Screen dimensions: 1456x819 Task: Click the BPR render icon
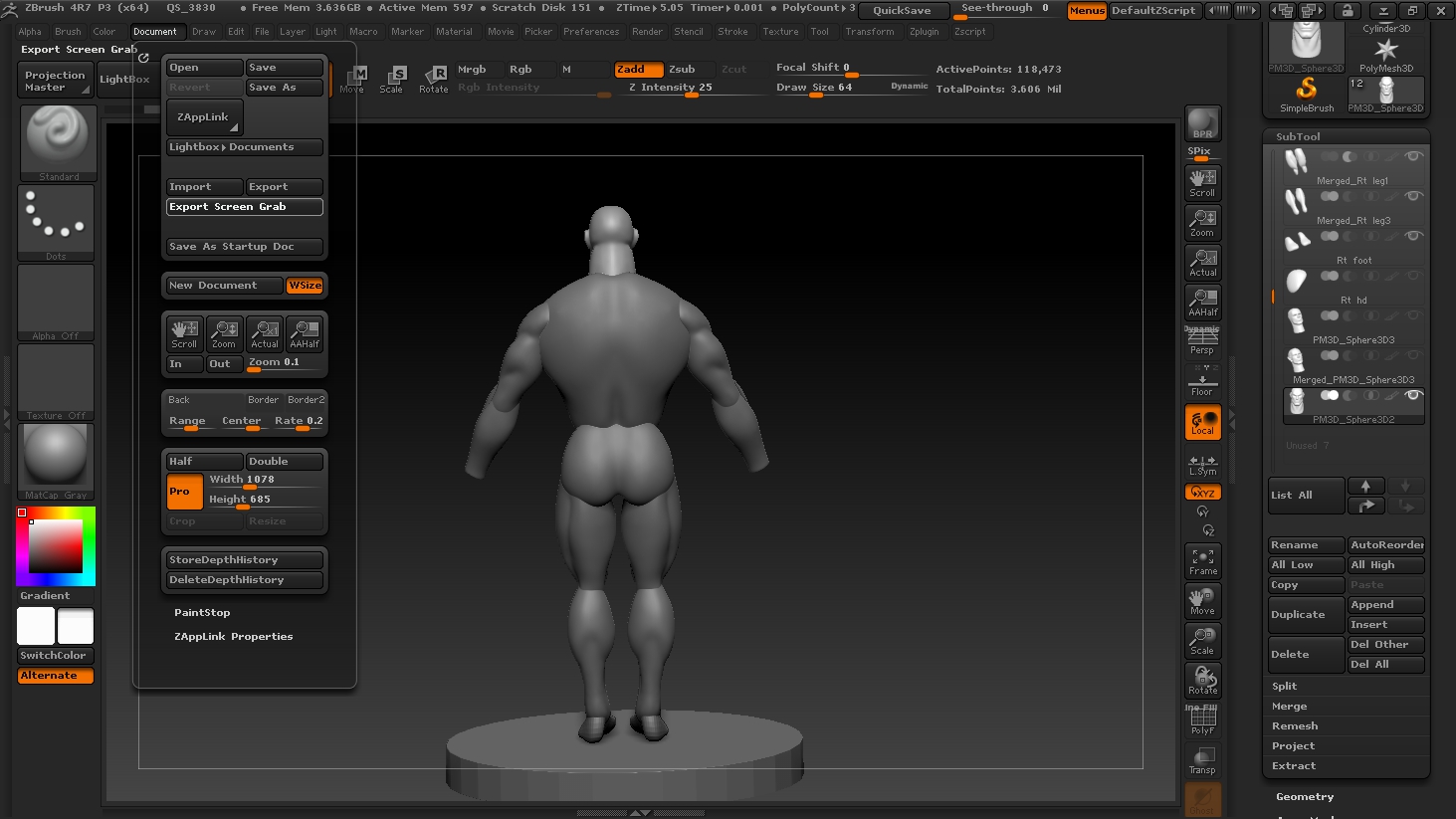(x=1202, y=123)
